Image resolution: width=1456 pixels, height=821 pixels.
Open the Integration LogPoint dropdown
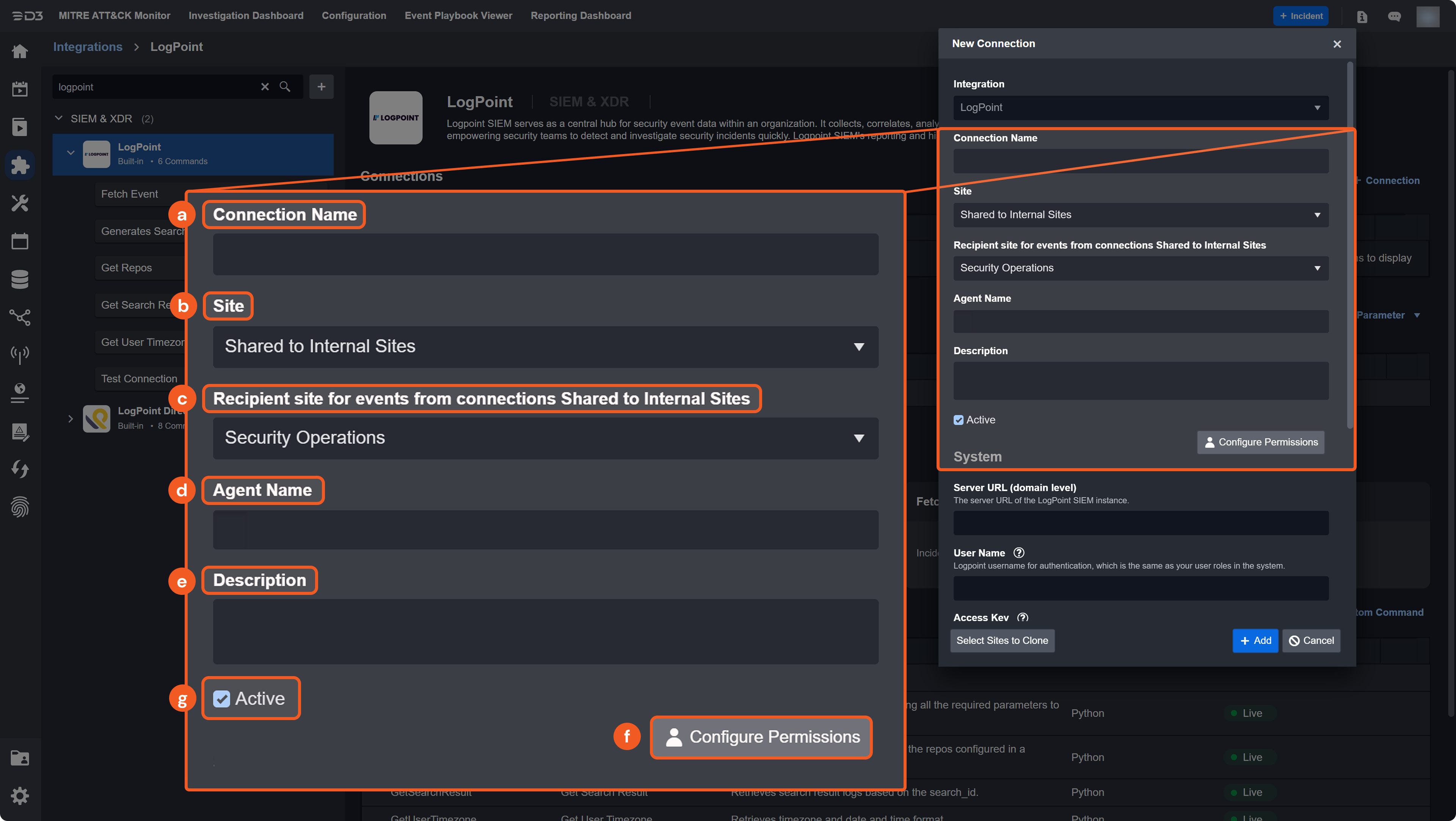pyautogui.click(x=1141, y=107)
